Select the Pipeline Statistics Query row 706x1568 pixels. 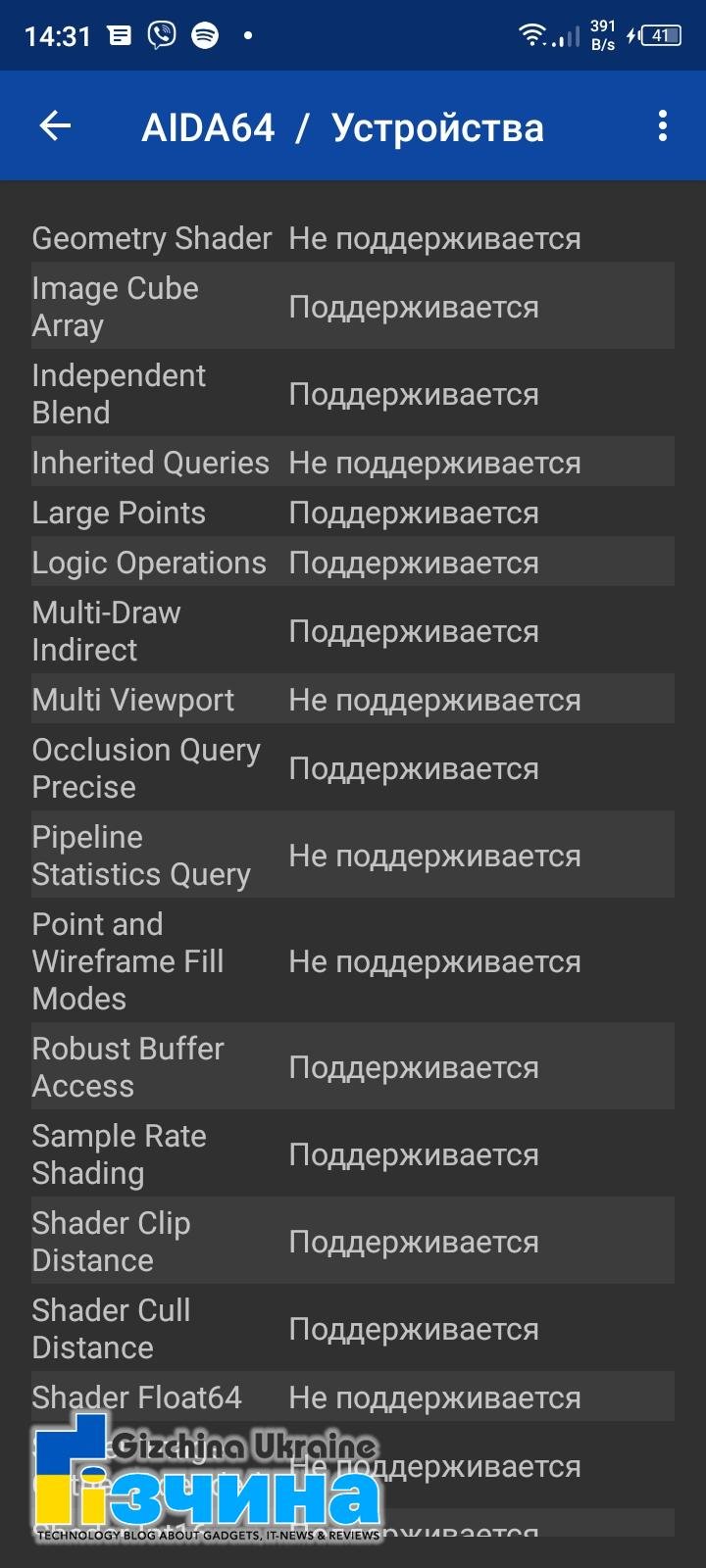(x=353, y=856)
